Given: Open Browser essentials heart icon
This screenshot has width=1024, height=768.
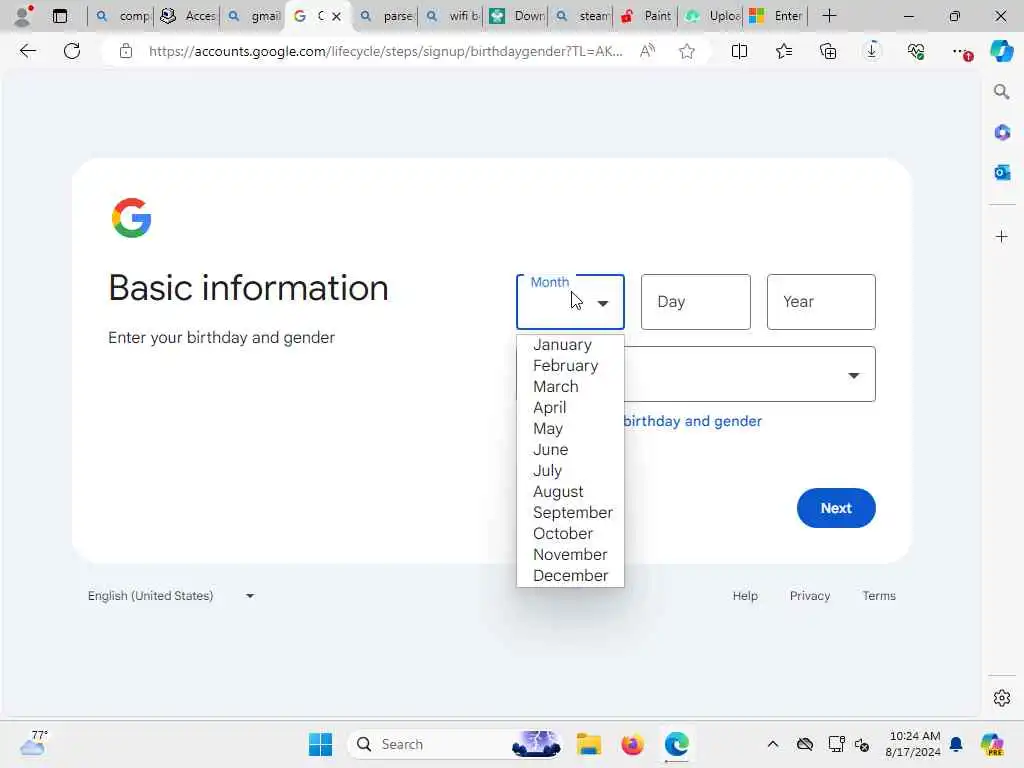Looking at the screenshot, I should click(916, 51).
